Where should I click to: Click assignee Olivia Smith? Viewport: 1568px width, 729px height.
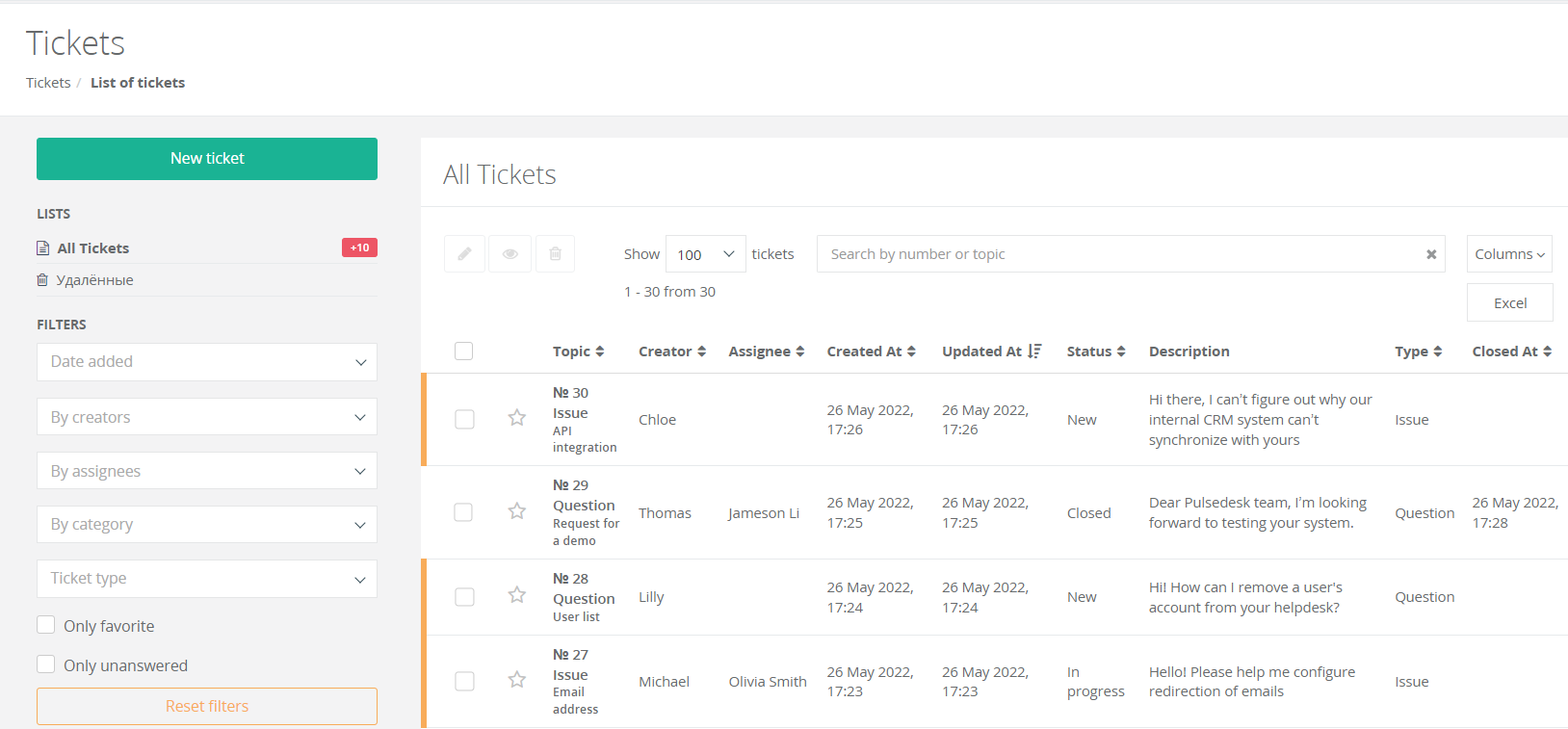coord(768,682)
